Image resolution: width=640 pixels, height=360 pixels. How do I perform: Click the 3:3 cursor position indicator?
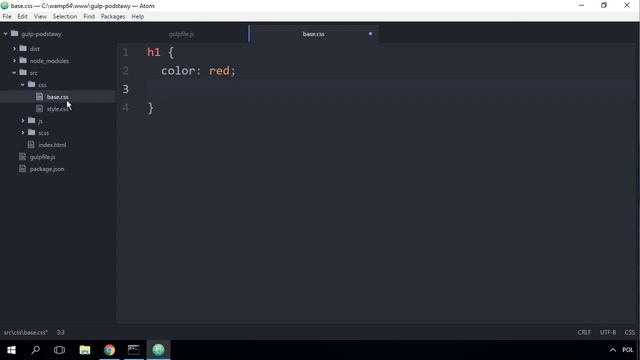coord(60,332)
